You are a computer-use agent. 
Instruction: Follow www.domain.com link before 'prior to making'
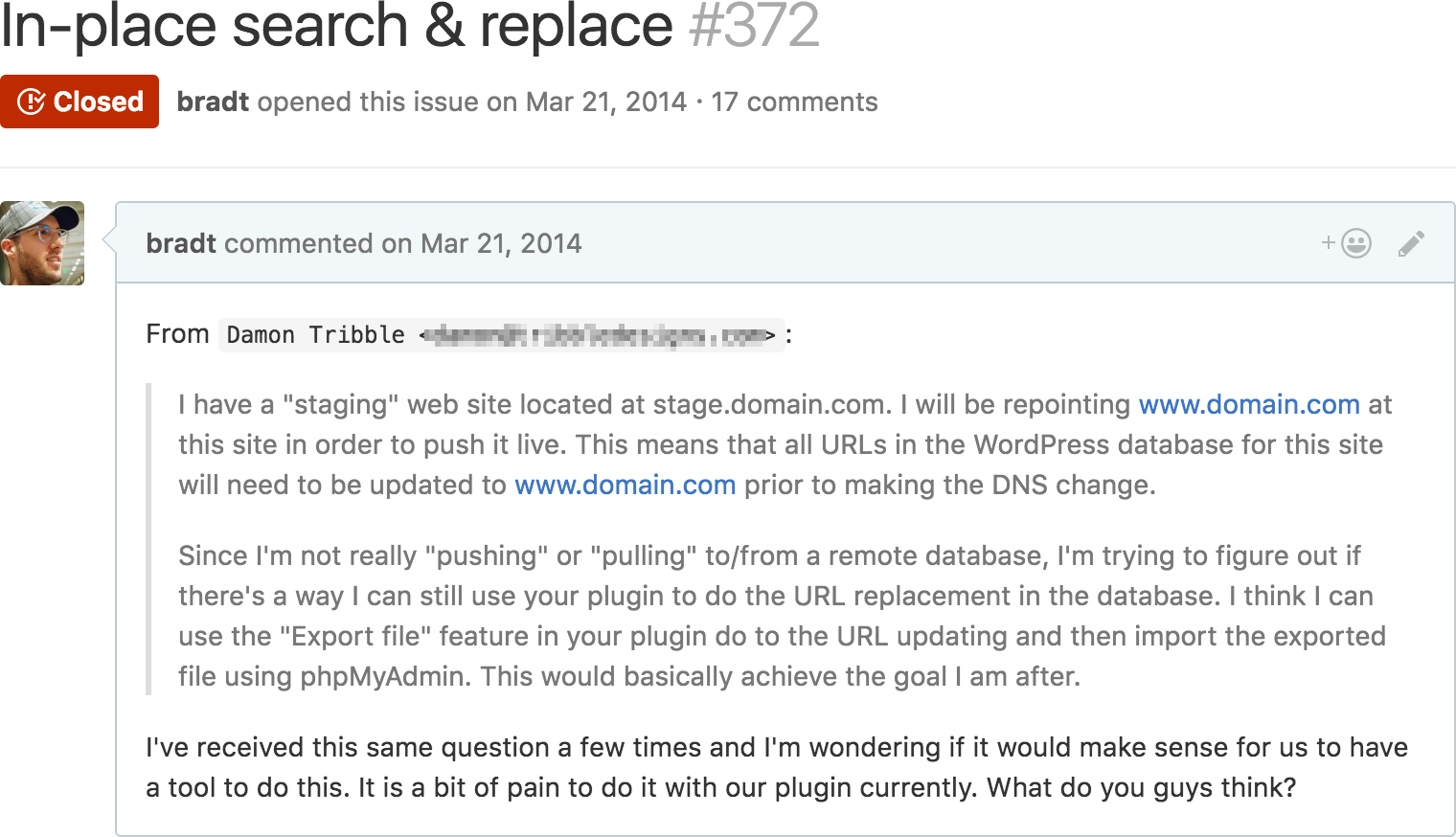pos(625,485)
